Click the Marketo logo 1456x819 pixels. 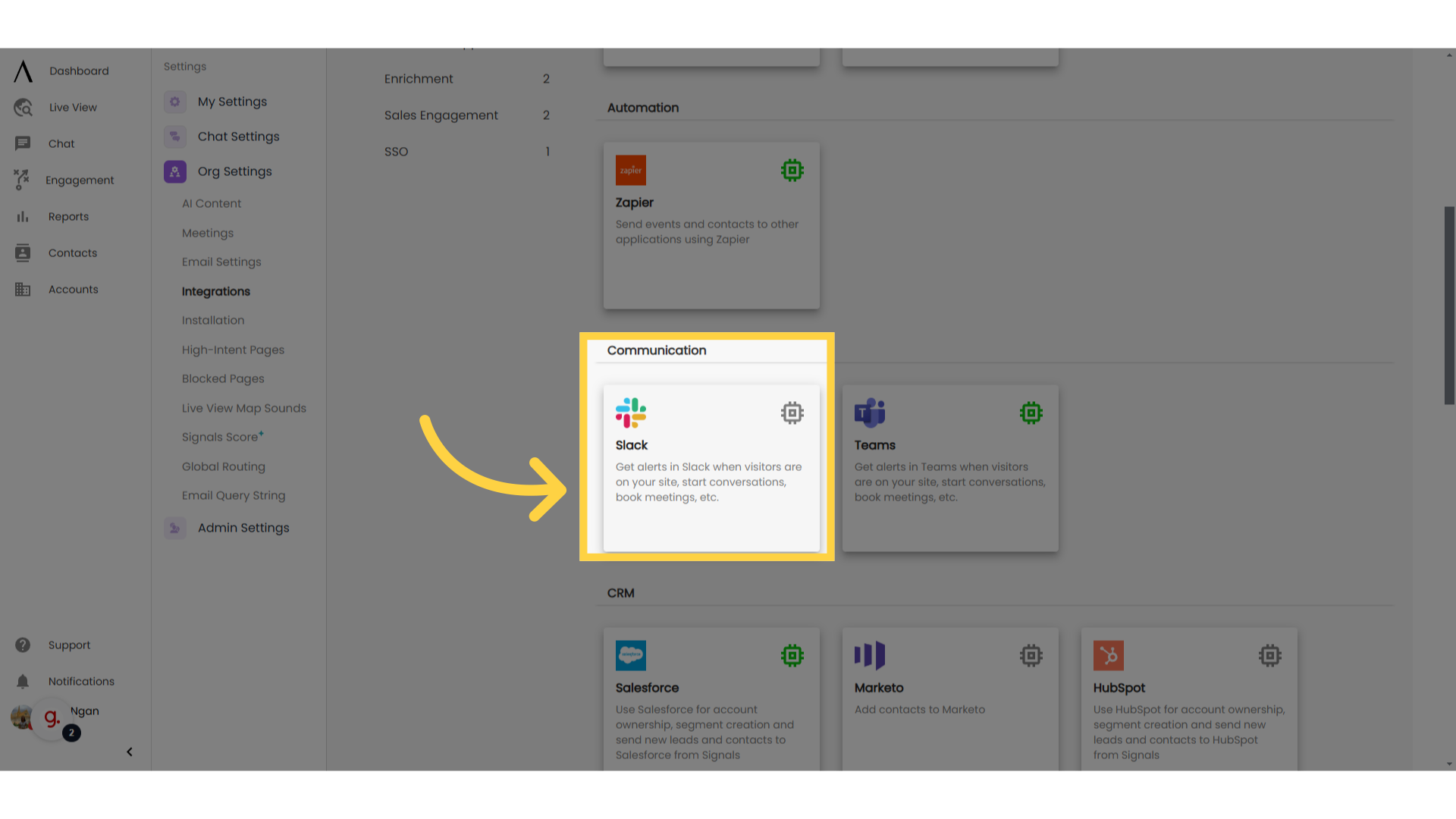(870, 656)
